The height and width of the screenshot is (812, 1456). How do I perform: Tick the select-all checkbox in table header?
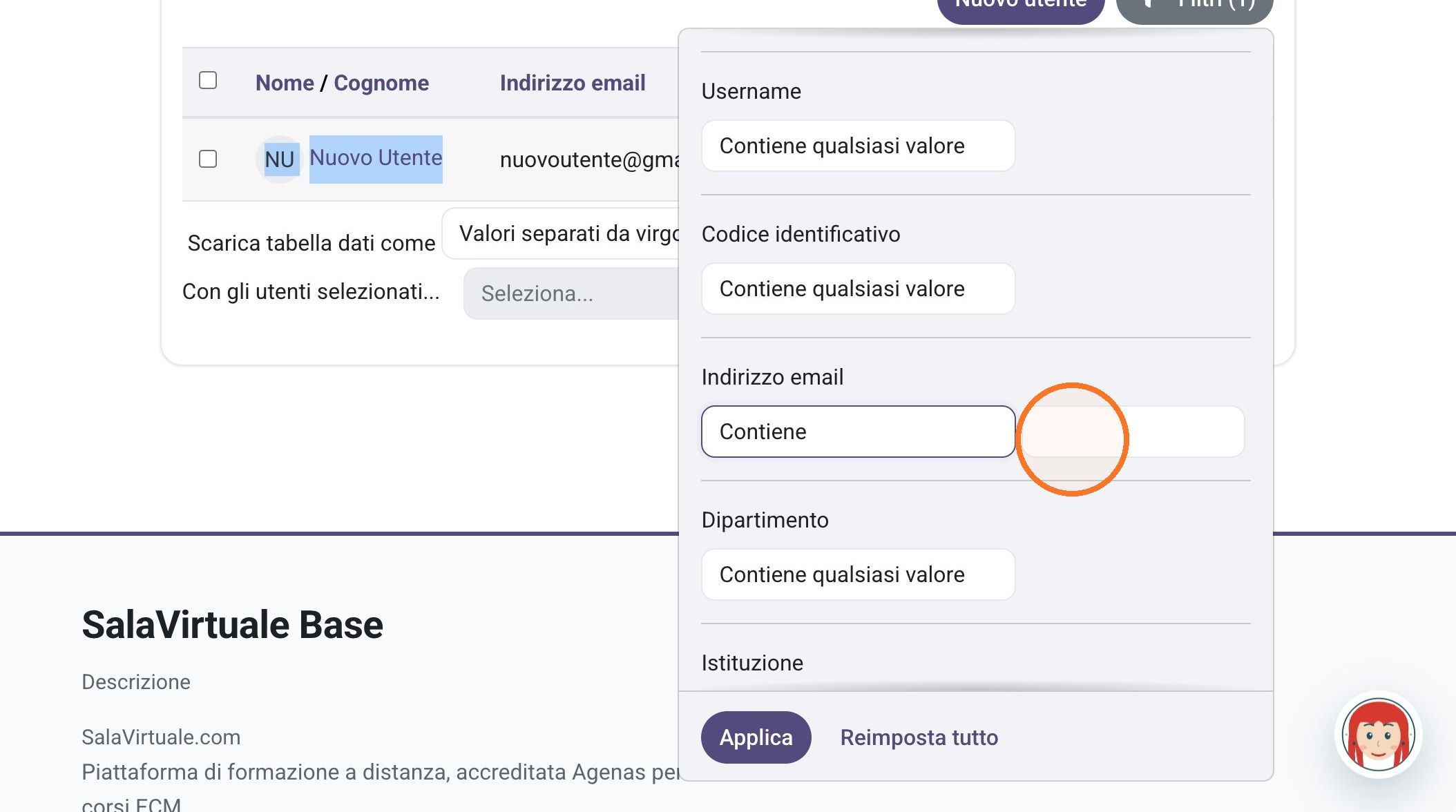pos(208,81)
